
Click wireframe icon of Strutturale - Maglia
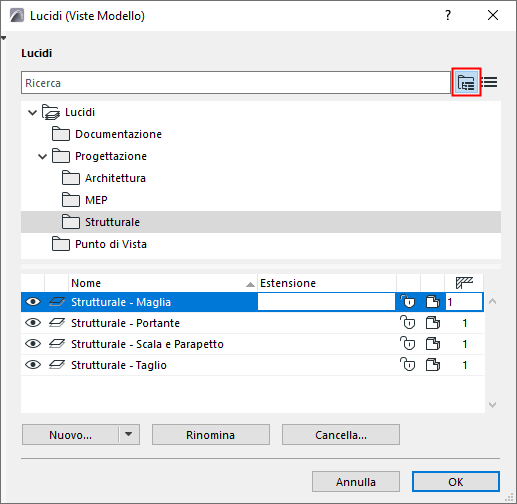point(57,302)
